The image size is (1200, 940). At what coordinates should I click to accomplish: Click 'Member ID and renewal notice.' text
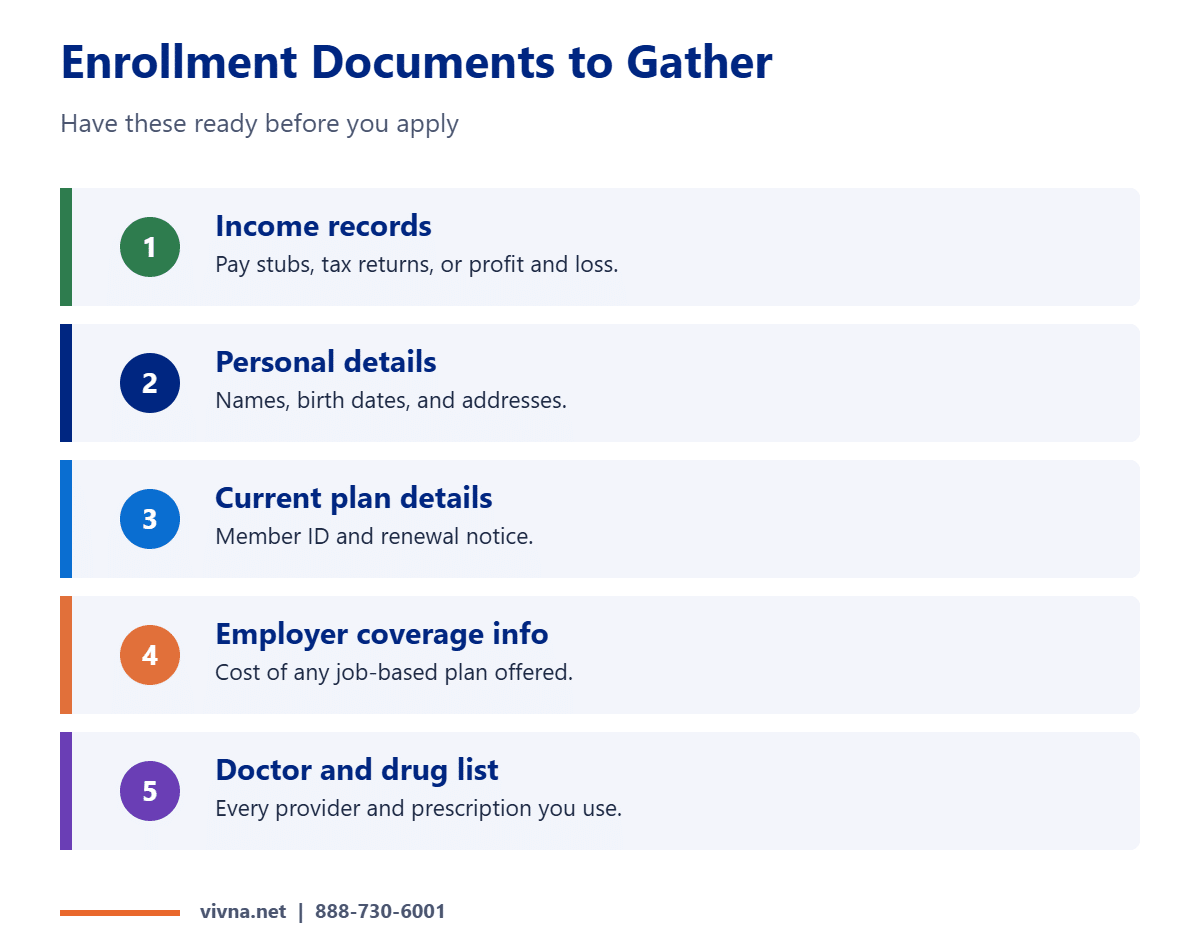[x=374, y=537]
